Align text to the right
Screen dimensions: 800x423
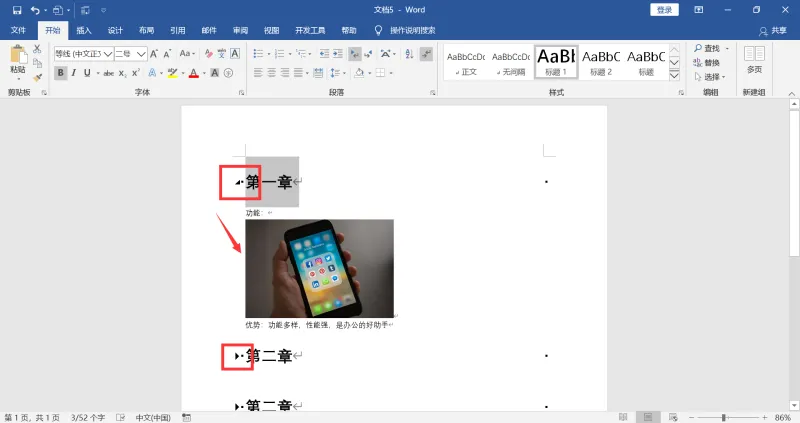pyautogui.click(x=285, y=73)
